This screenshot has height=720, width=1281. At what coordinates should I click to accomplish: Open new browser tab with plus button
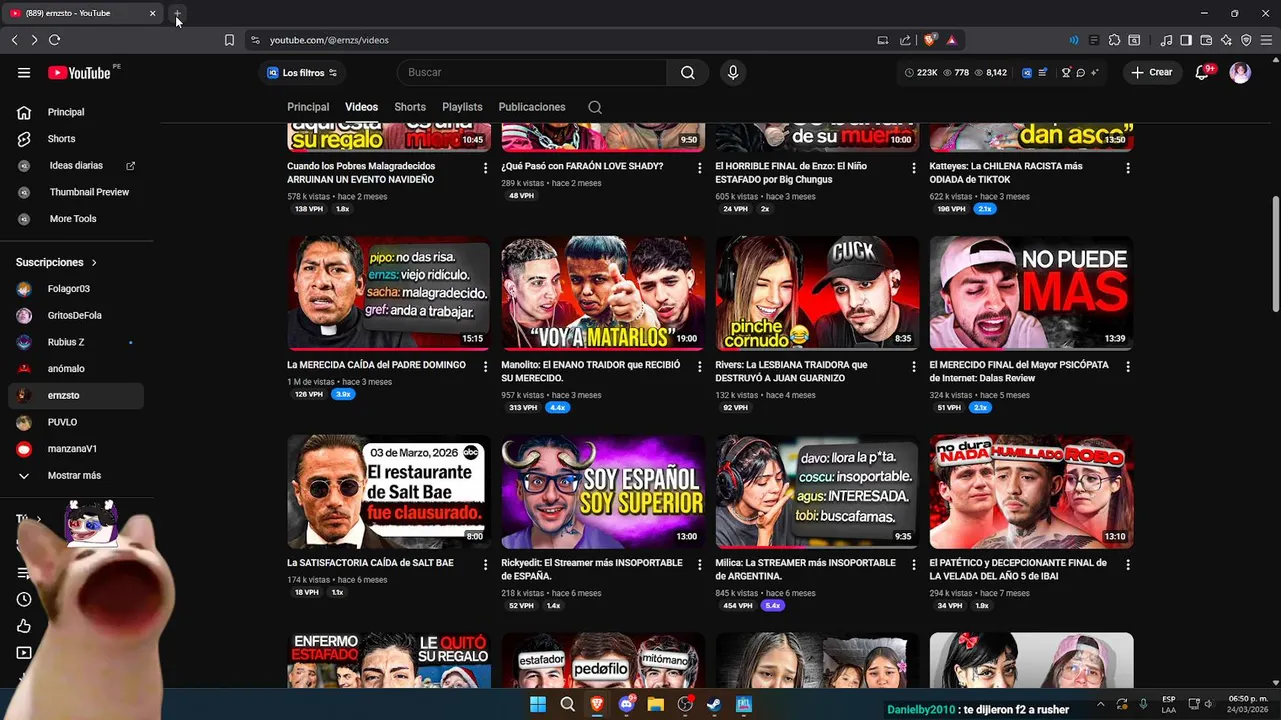point(177,14)
